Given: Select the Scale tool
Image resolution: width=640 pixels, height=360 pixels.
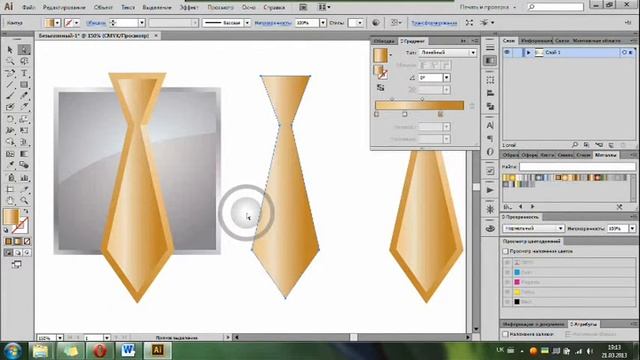Looking at the screenshot, I should point(24,119).
